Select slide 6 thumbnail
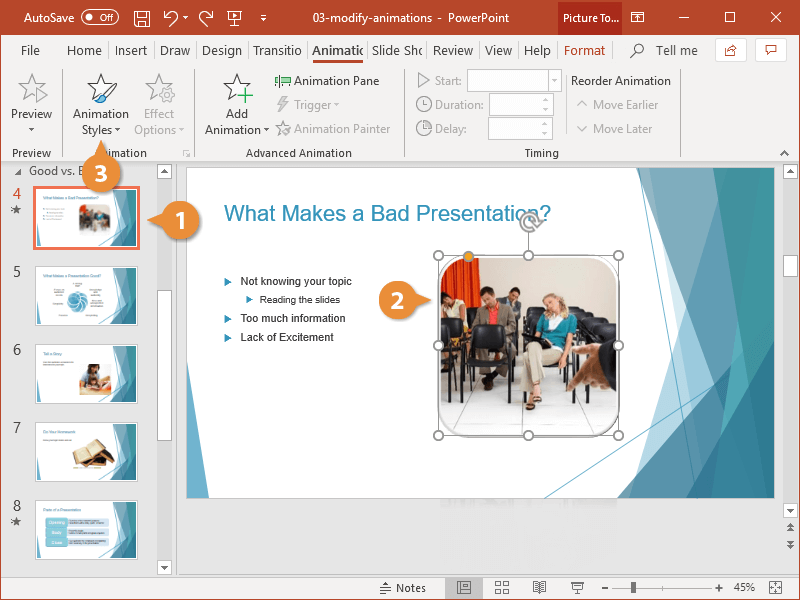Screen dimensions: 800x600 (86, 373)
